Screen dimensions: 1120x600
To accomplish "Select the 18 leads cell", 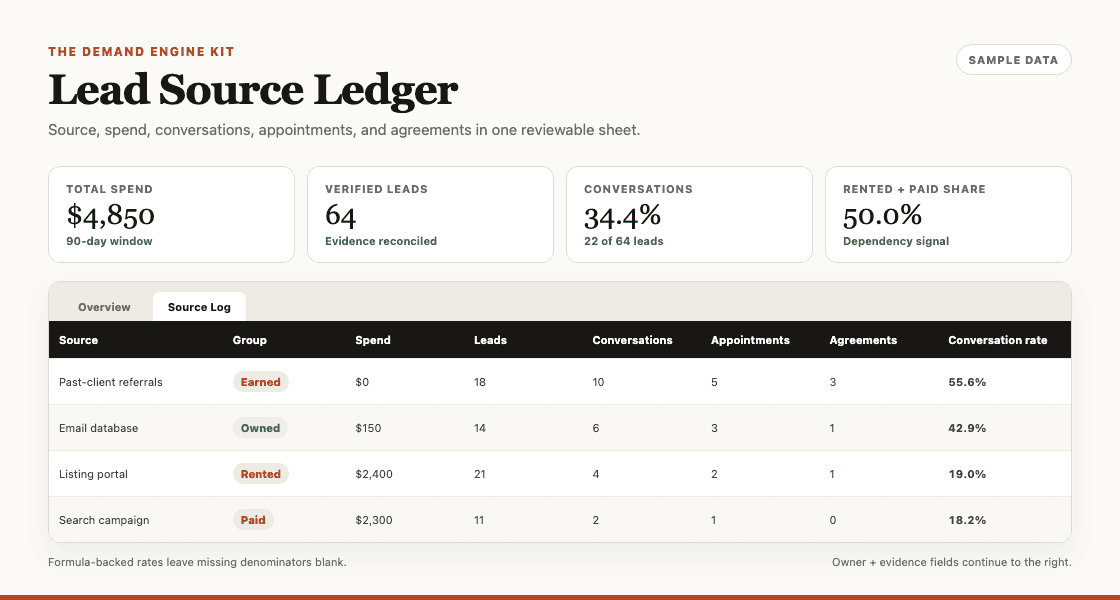I will [x=480, y=382].
